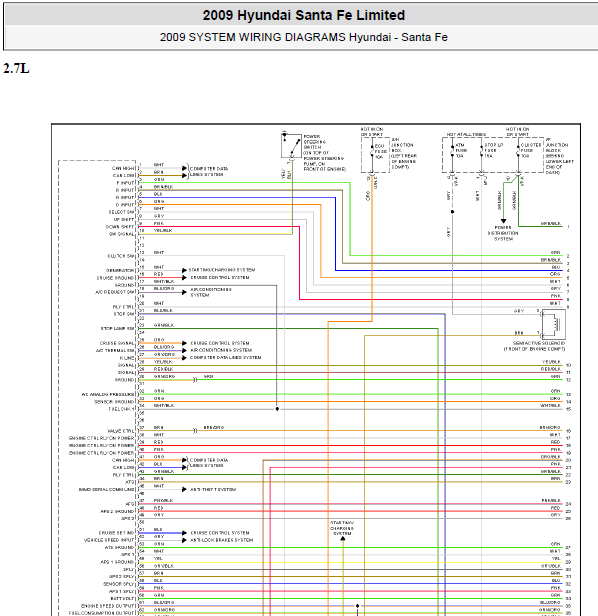Click the 'SELECT SW' pin label
Image resolution: width=598 pixels, height=616 pixels.
[121, 212]
